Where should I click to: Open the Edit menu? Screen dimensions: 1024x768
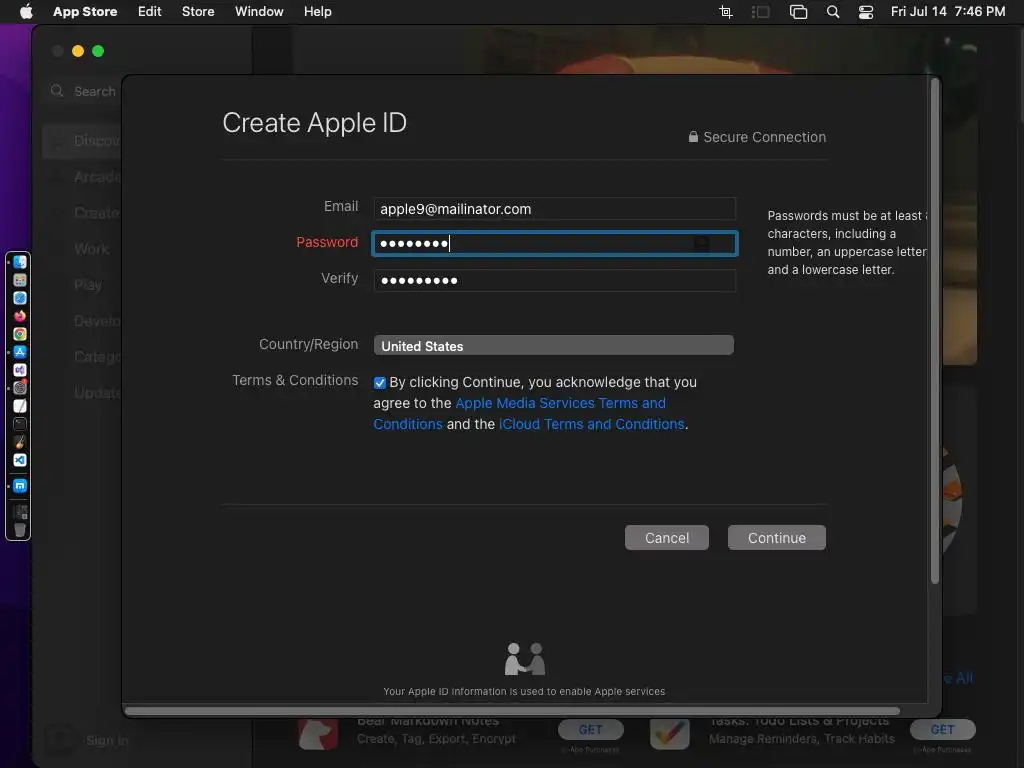click(x=150, y=12)
